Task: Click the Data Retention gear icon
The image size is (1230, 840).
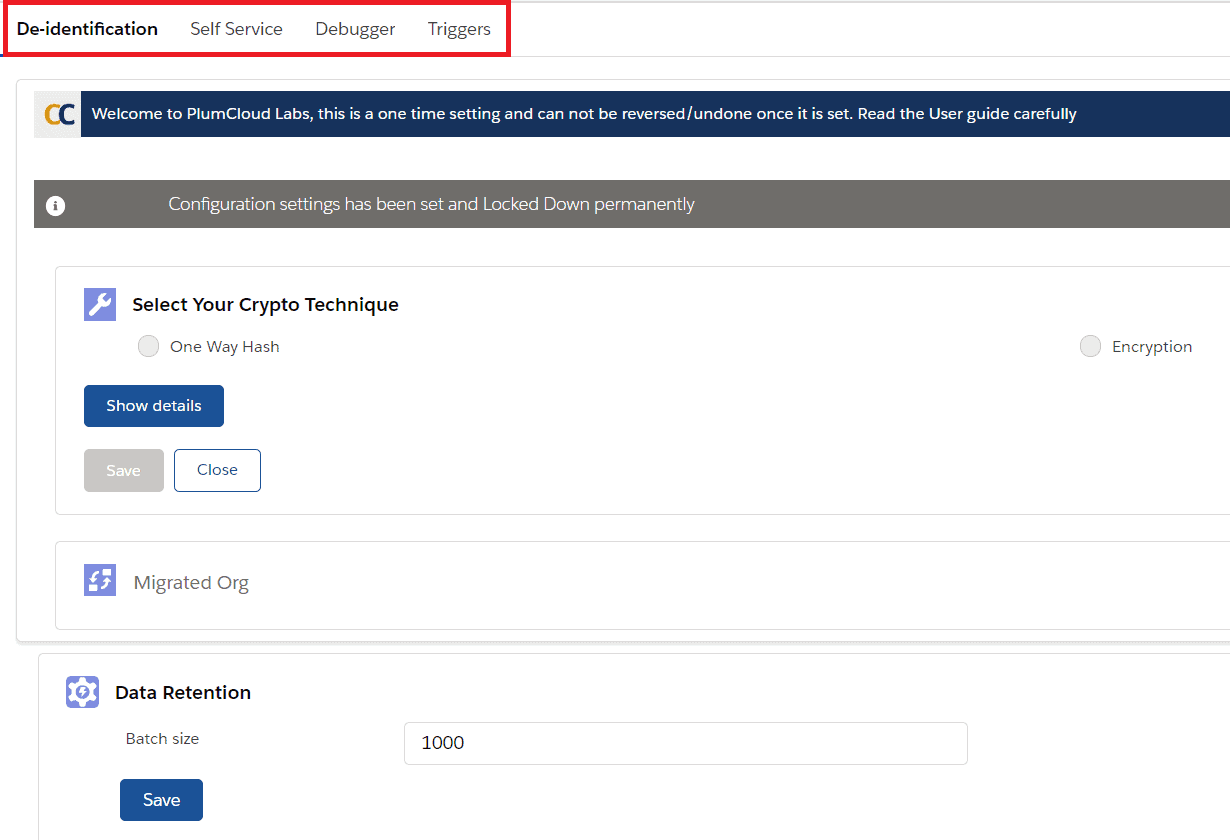Action: tap(82, 691)
